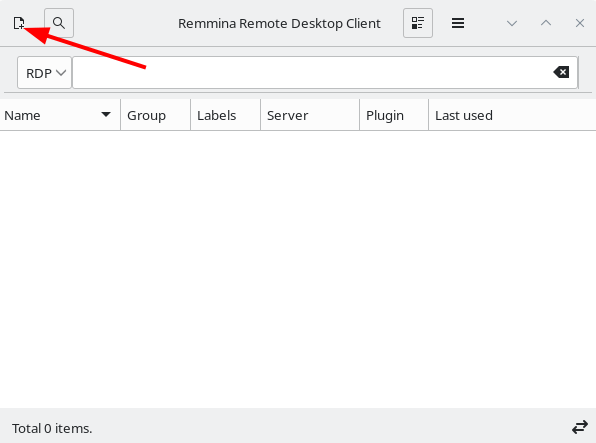596x443 pixels.
Task: Toggle the search bar magnifier button
Action: pos(59,23)
